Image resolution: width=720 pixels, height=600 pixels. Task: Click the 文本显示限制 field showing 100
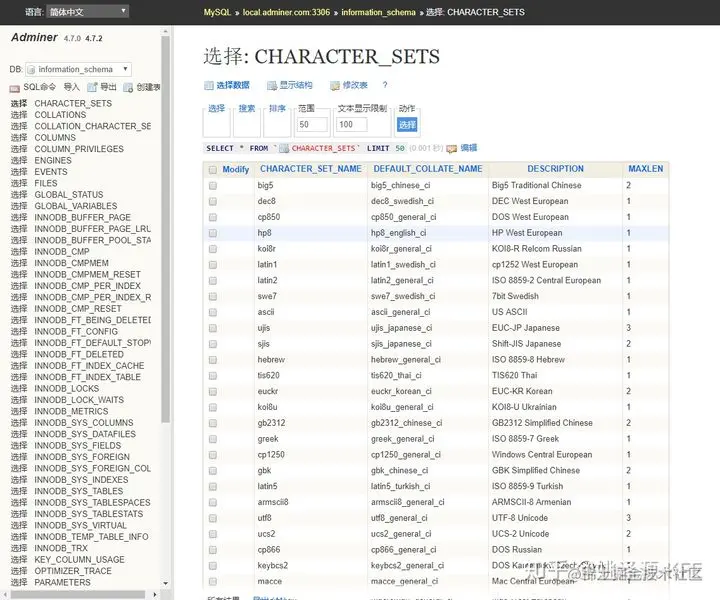click(351, 124)
